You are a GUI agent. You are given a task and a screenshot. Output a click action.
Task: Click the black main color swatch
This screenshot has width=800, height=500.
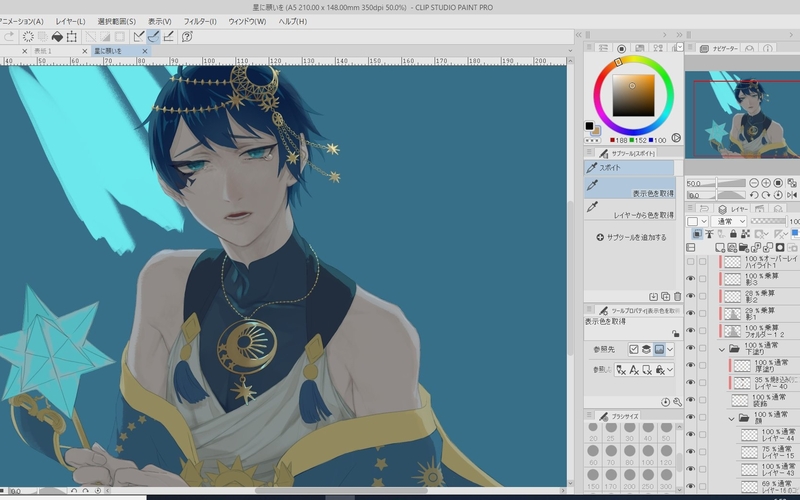[x=589, y=126]
